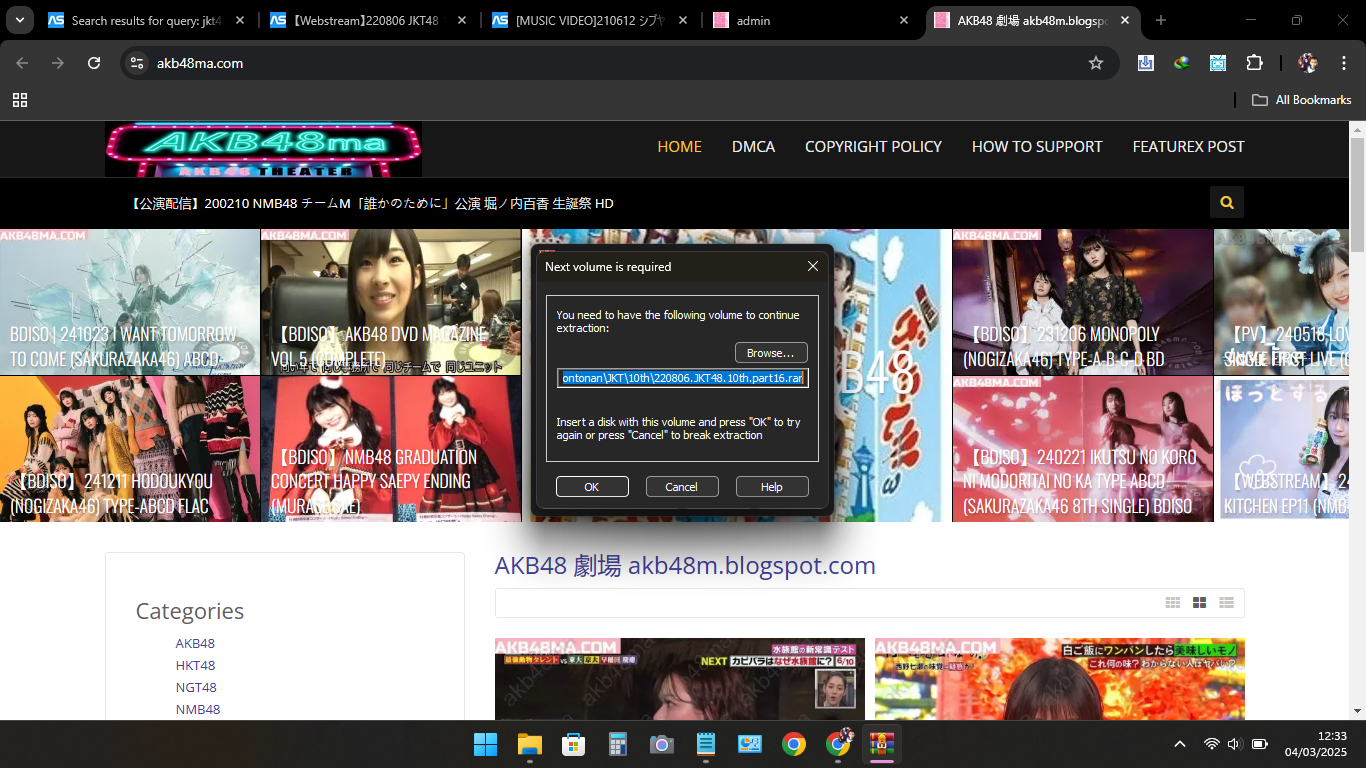Image resolution: width=1366 pixels, height=768 pixels.
Task: Open a new browser tab
Action: [x=1161, y=20]
